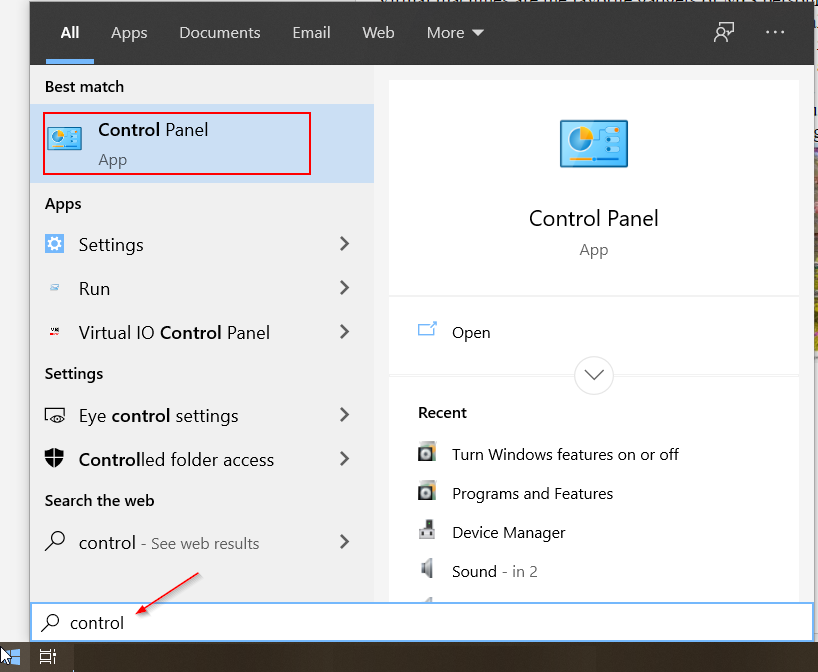Expand Virtual IO Control Panel chevron
This screenshot has width=818, height=672.
point(344,332)
